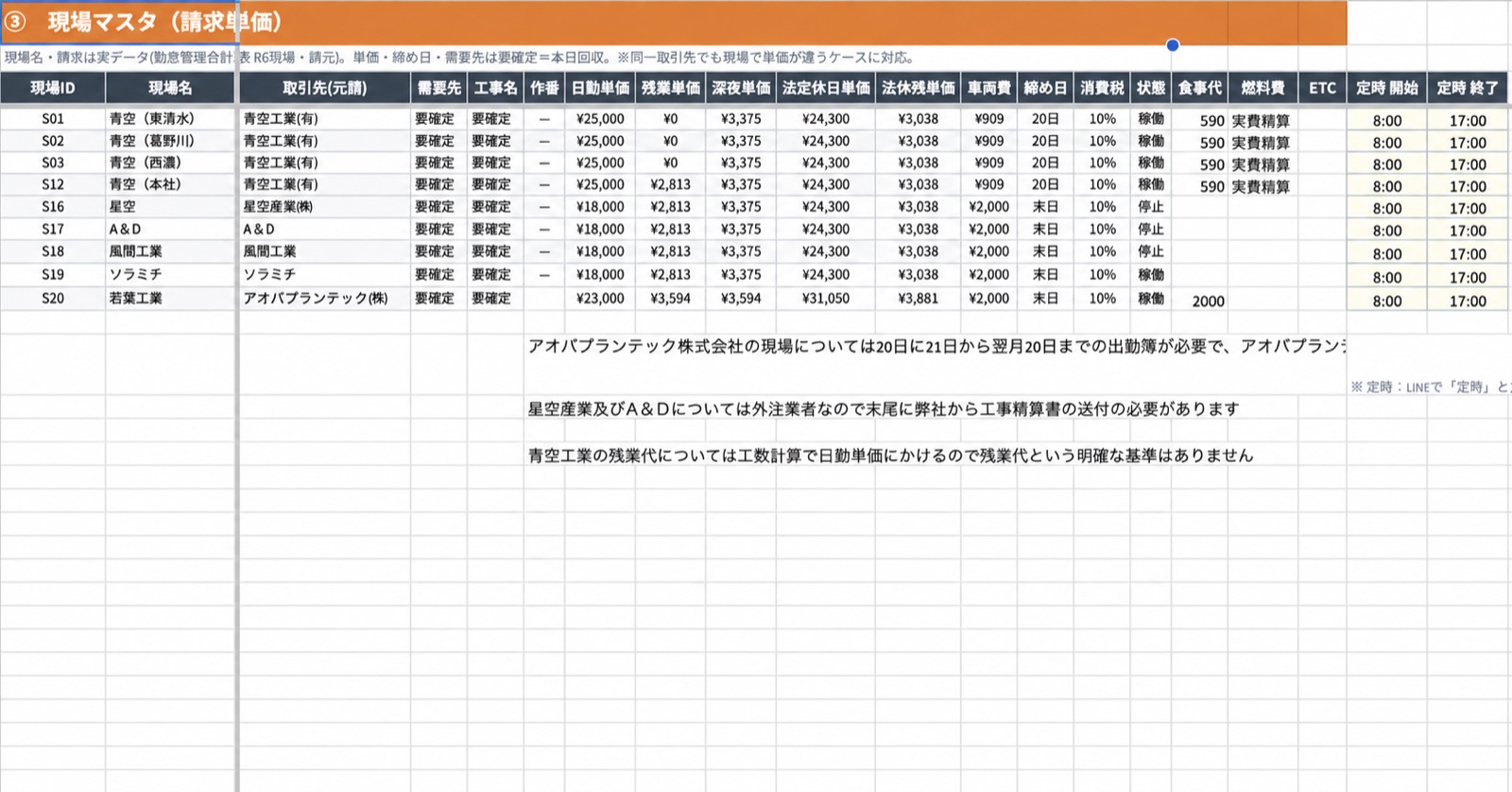Select the 残業単価 header cell
Image resolution: width=1512 pixels, height=792 pixels.
pos(670,88)
